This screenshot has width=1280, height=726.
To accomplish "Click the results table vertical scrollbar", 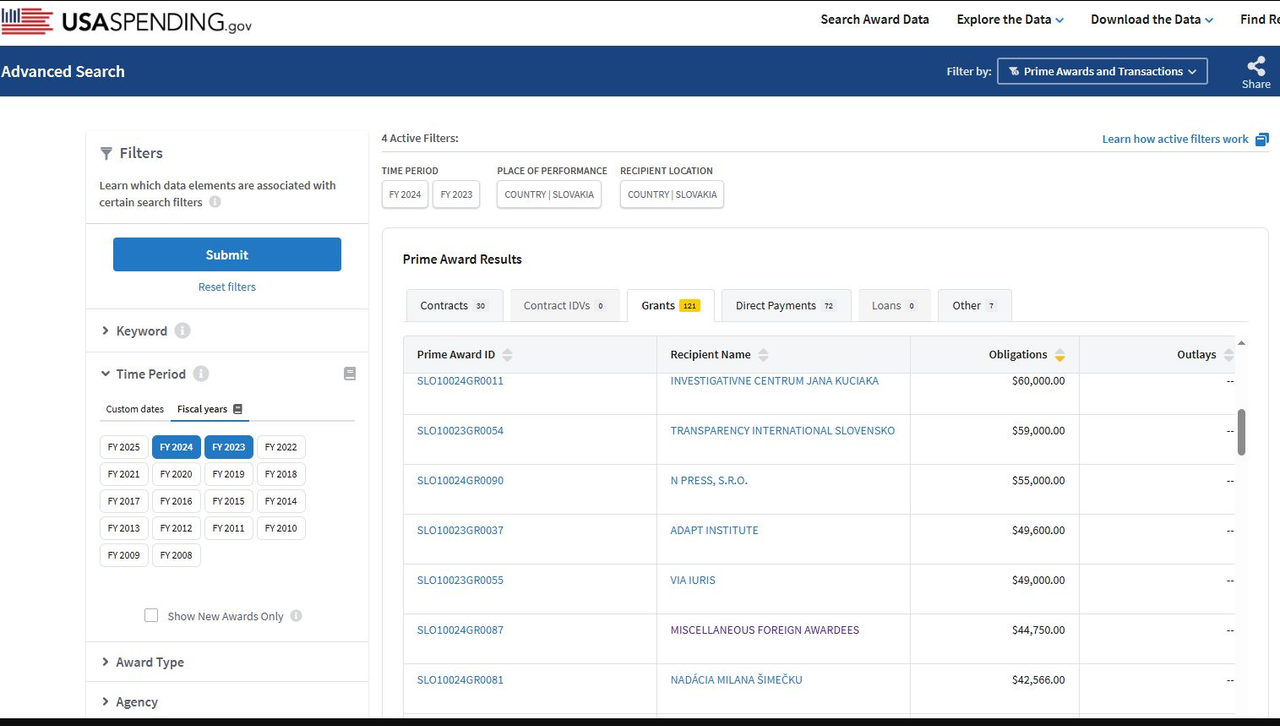I will [1242, 432].
